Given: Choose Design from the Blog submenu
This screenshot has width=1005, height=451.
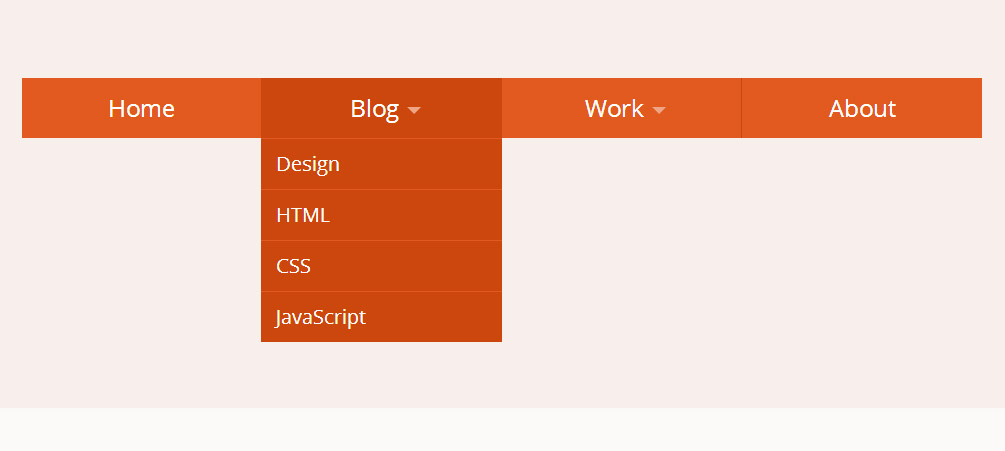Looking at the screenshot, I should click(381, 164).
